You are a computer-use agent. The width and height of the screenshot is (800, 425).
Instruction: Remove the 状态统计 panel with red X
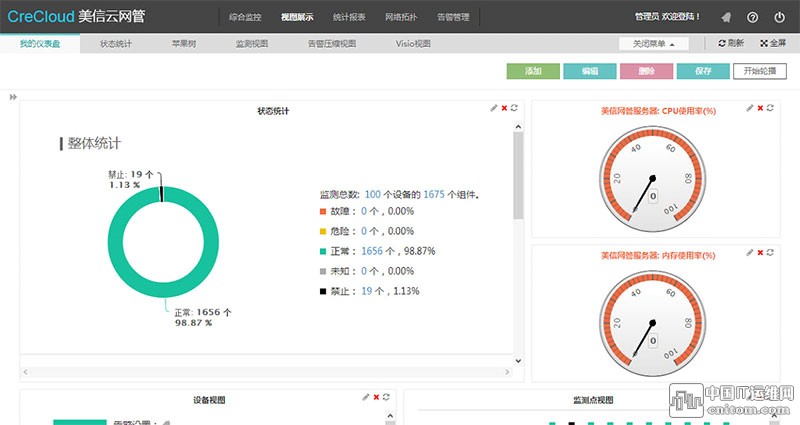coord(504,108)
